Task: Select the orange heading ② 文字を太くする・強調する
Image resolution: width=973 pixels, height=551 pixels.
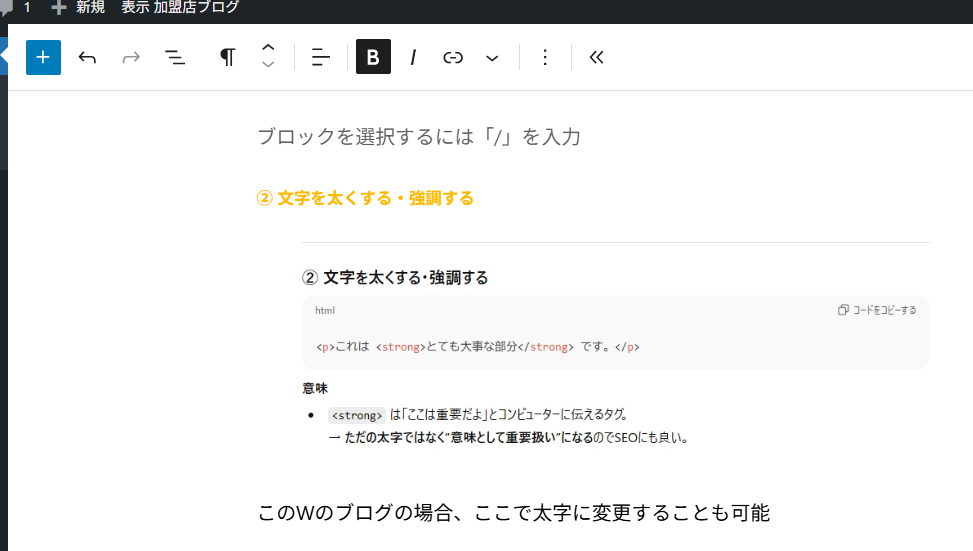Action: [365, 198]
